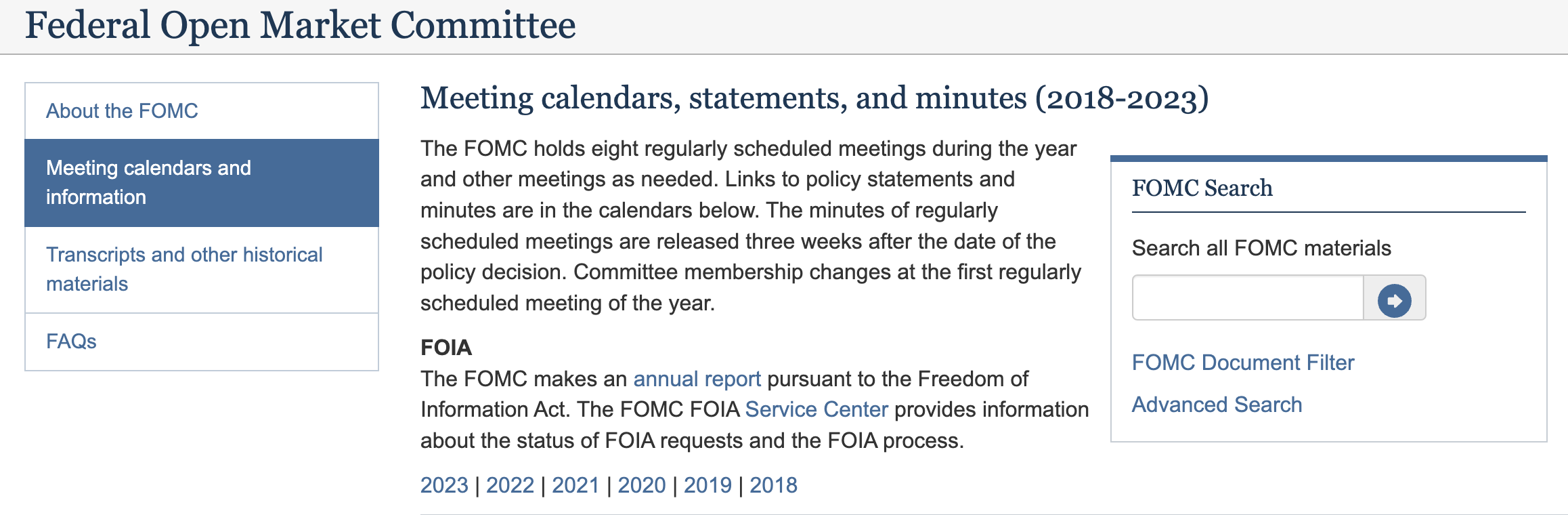Jump to the 2021 calendar
The height and width of the screenshot is (515, 1568).
pos(575,485)
